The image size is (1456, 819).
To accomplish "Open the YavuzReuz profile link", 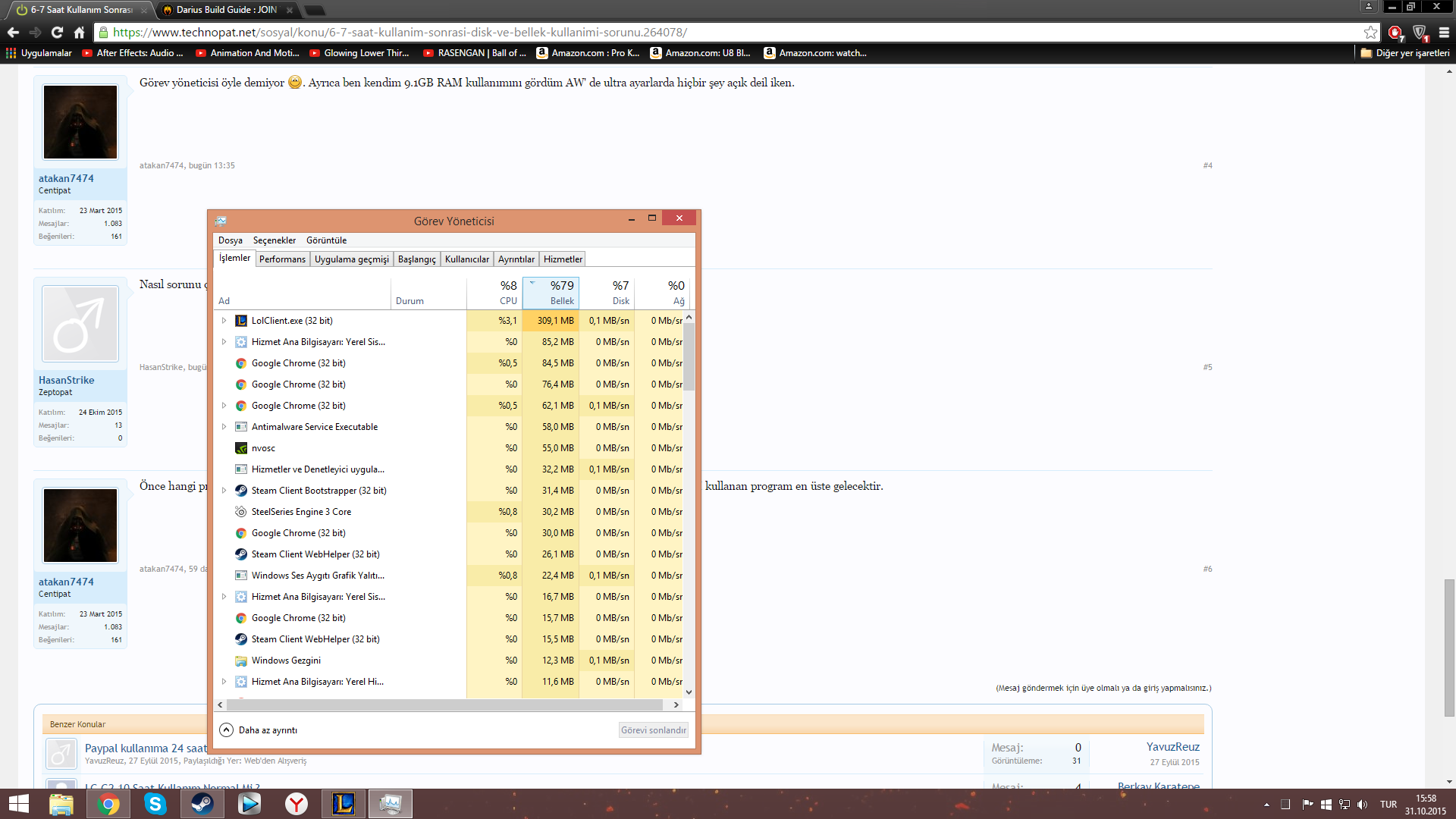I will (1173, 747).
